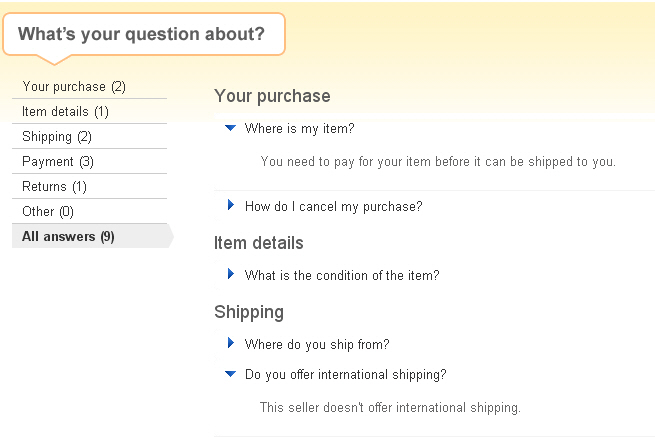The image size is (655, 437).
Task: Choose the 'Other (0)' category
Action: point(48,212)
